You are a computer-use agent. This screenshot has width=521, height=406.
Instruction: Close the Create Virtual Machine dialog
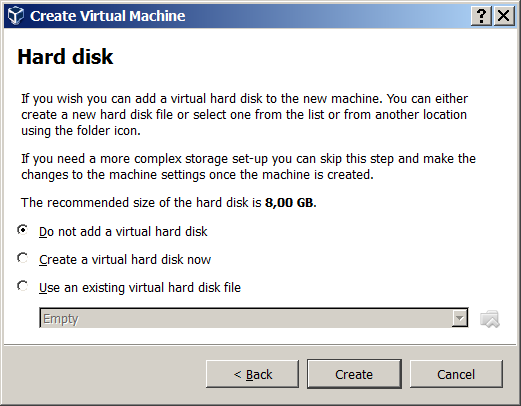[504, 16]
